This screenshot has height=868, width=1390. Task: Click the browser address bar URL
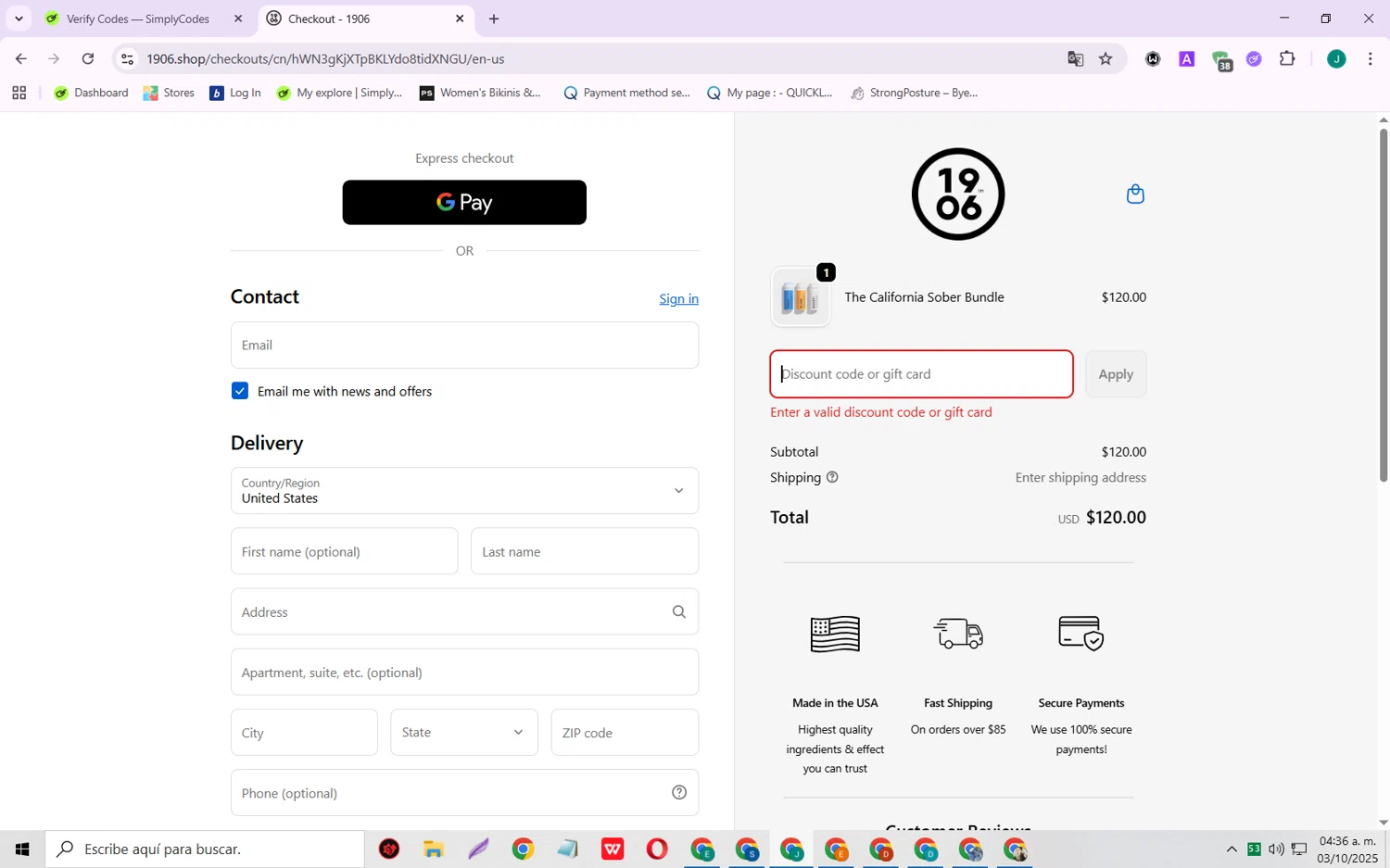point(325,58)
